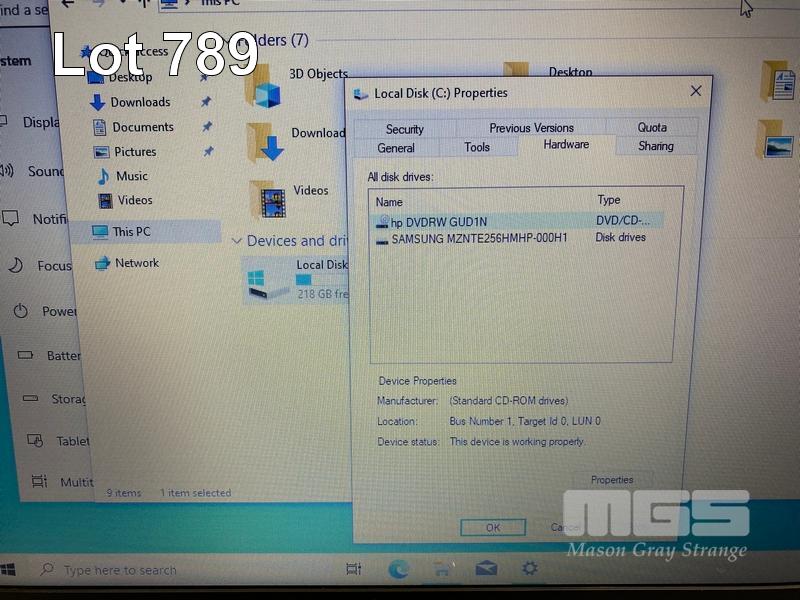Click the Focus assist moon icon

click(x=16, y=265)
